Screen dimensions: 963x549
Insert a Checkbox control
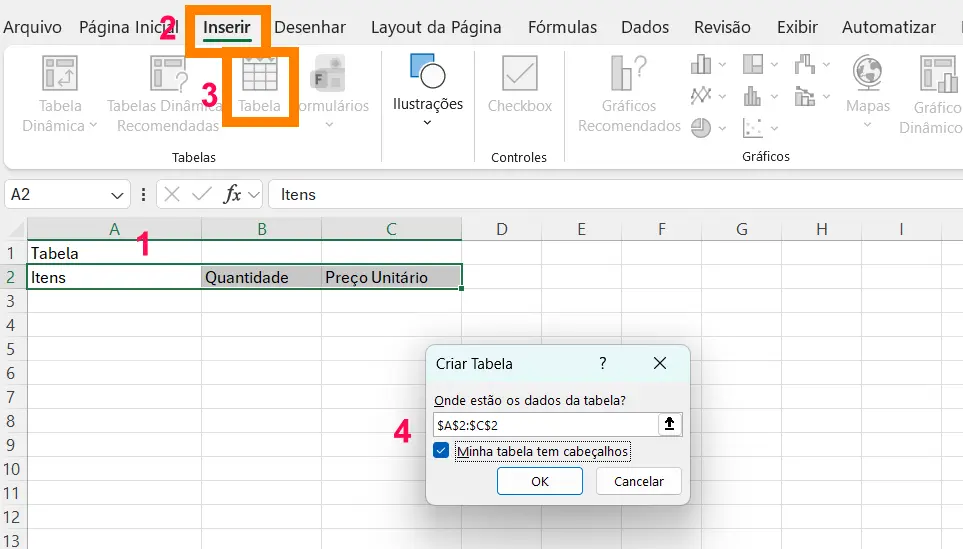coord(520,73)
